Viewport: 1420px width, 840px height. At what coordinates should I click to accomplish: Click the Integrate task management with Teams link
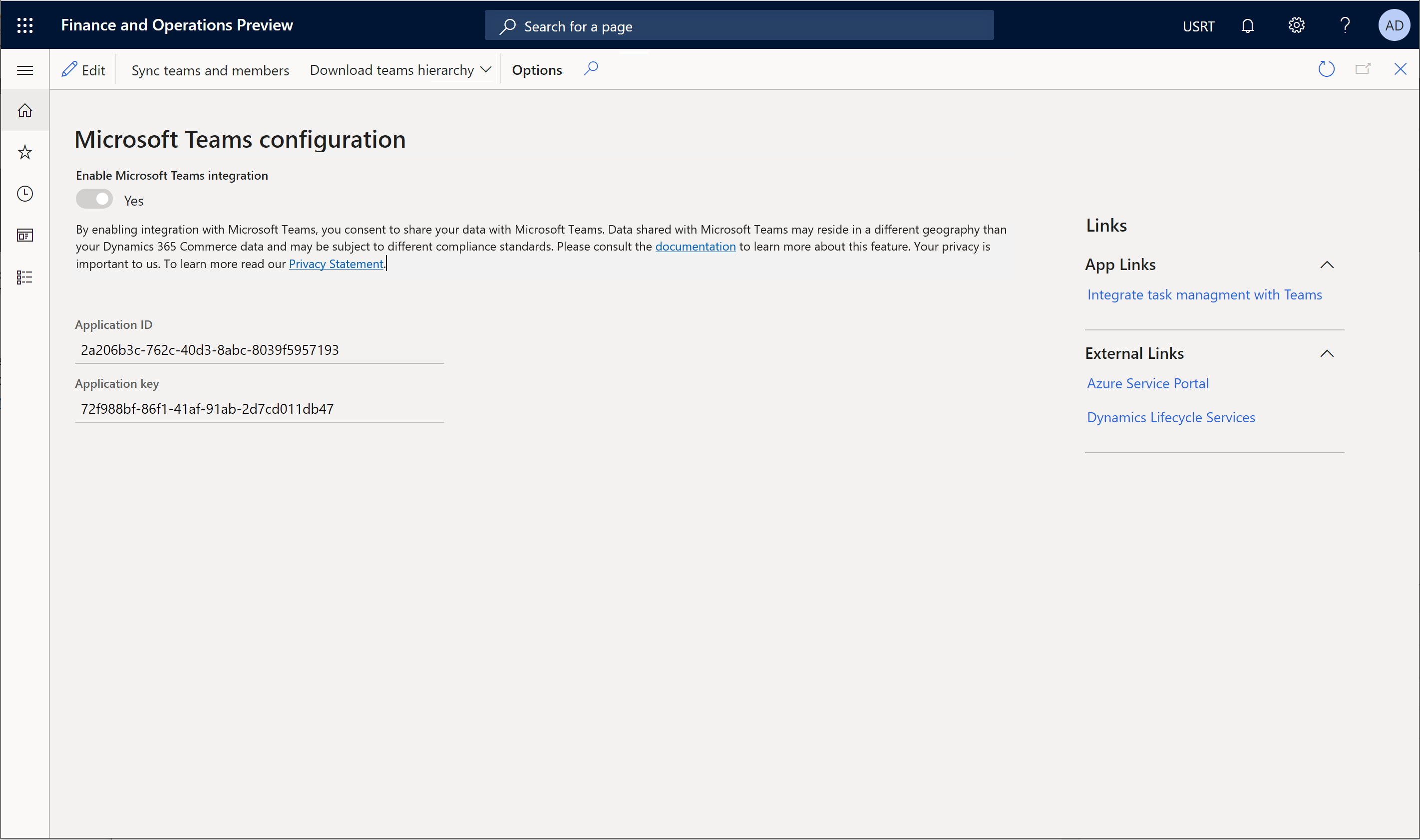coord(1204,294)
